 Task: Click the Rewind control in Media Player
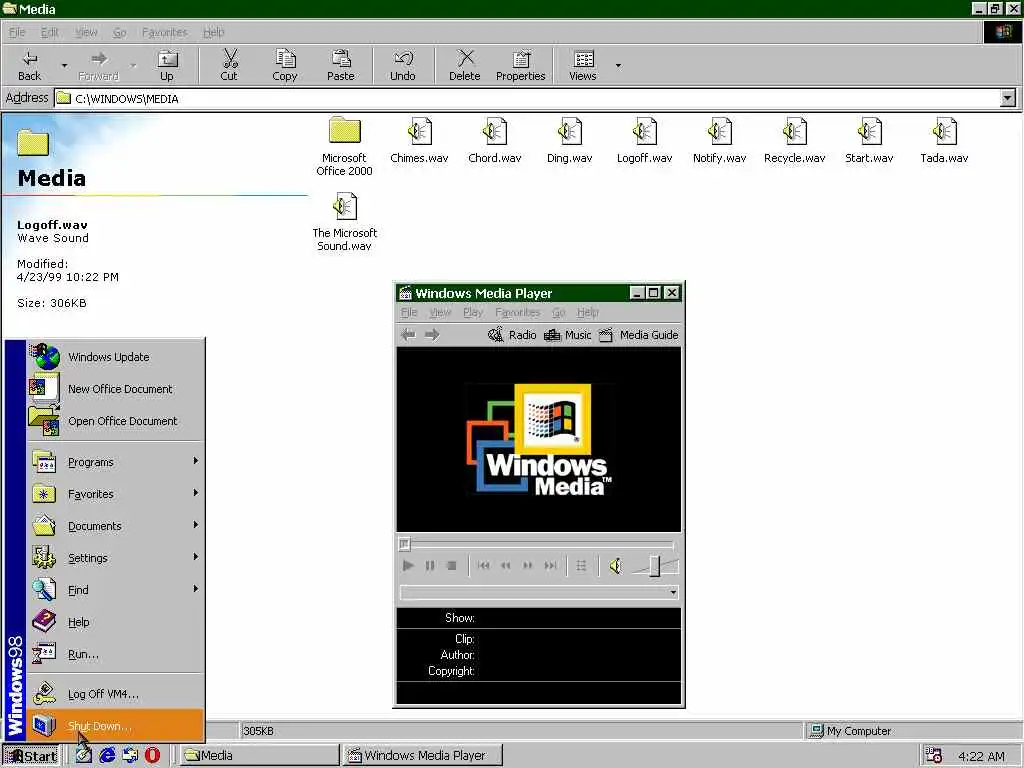pos(505,566)
